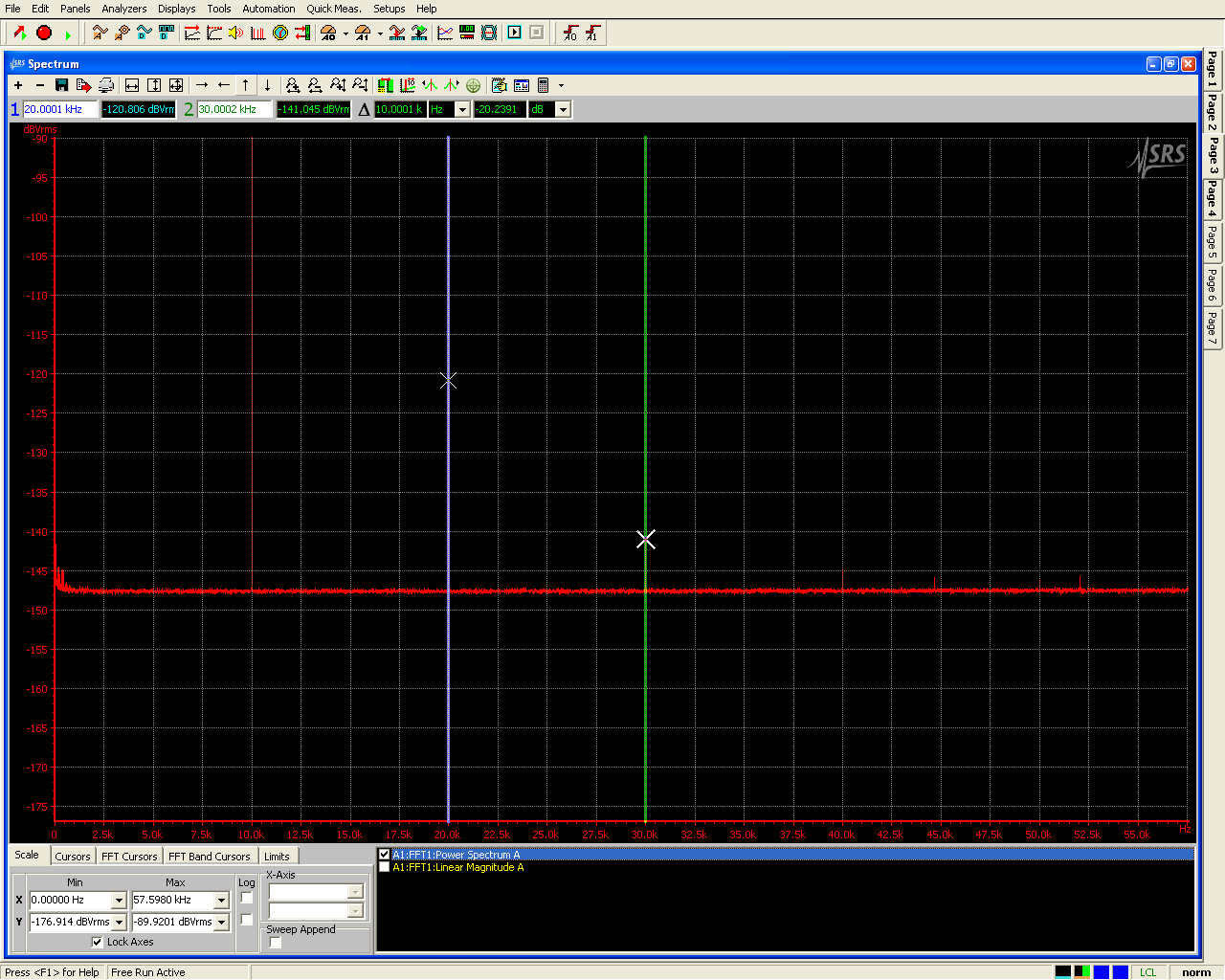
Task: Open the X Max 57.5980 kHz dropdown
Action: 221,901
